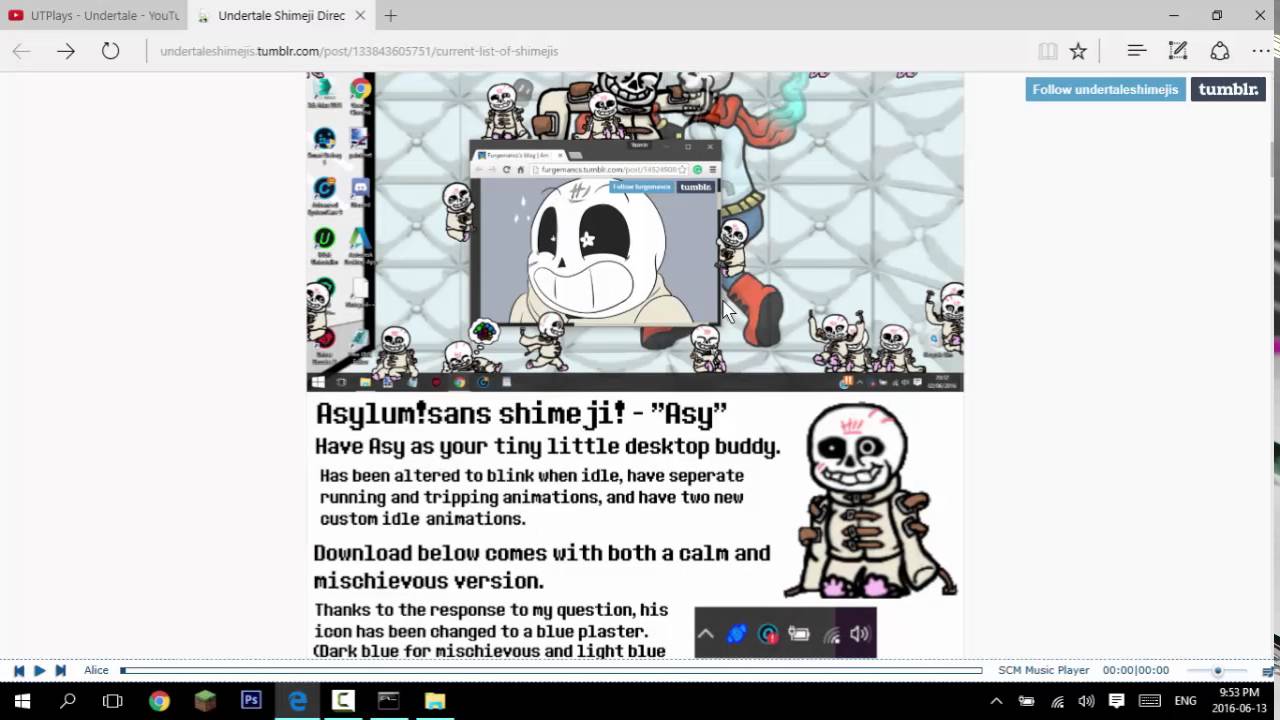Add page to favorites with star icon
This screenshot has height=720, width=1280.
(x=1078, y=51)
